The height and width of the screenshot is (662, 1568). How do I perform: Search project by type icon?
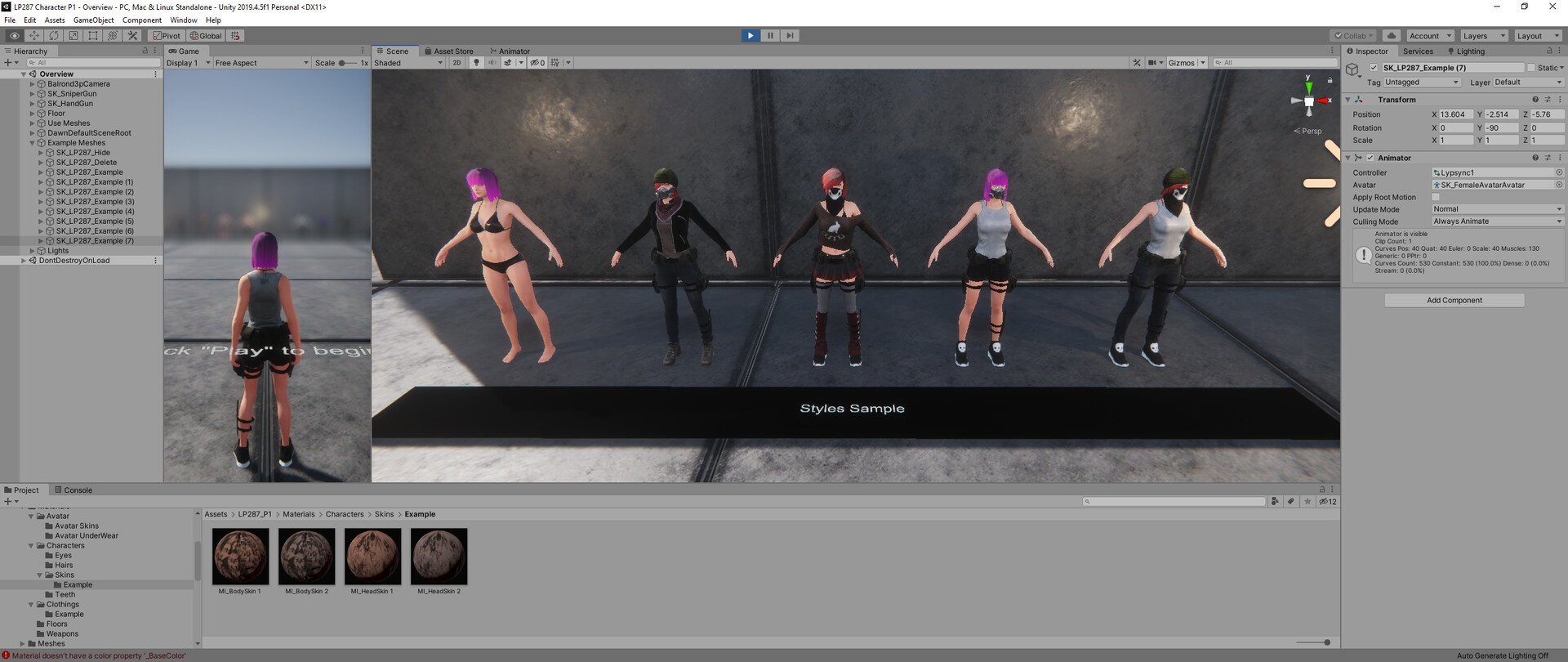tap(1275, 502)
